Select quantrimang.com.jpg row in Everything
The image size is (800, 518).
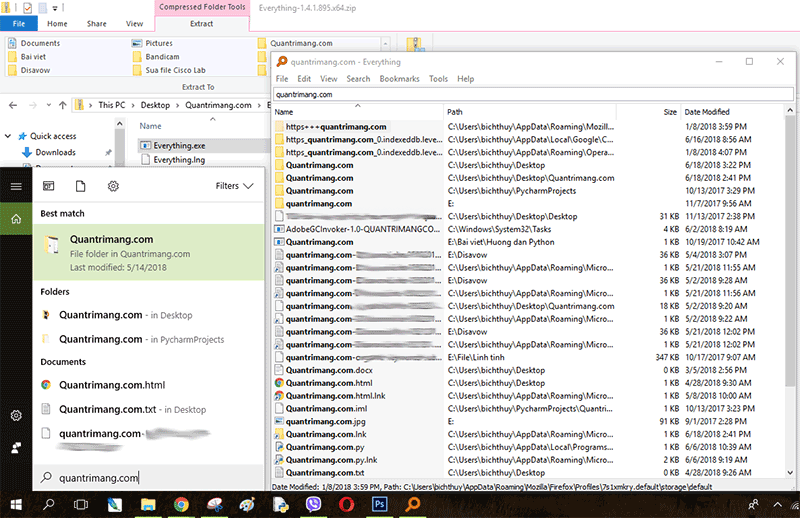click(527, 422)
